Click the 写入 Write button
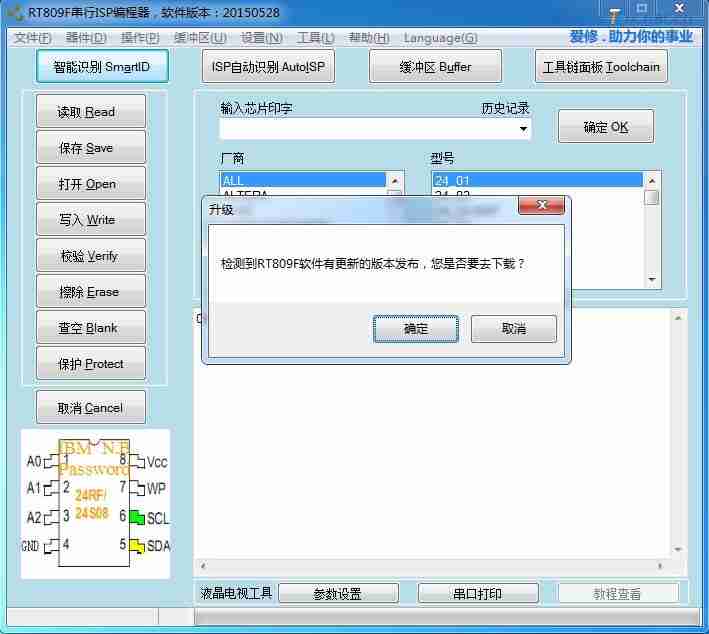The height and width of the screenshot is (634, 709). pyautogui.click(x=91, y=220)
